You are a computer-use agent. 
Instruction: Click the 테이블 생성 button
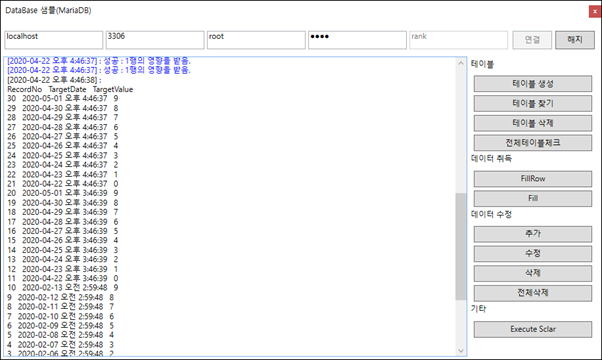533,84
